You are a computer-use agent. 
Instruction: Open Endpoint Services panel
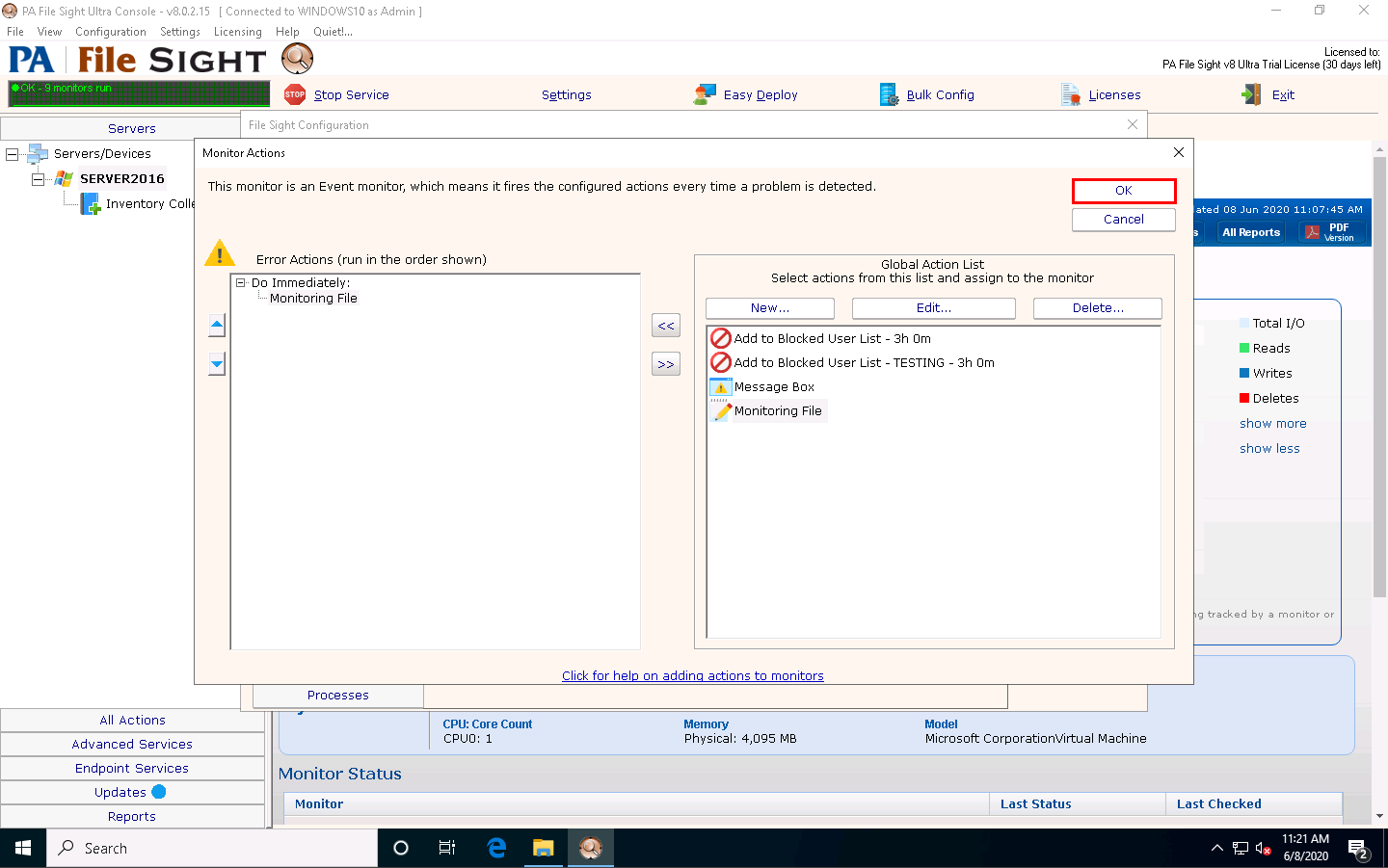coord(133,768)
